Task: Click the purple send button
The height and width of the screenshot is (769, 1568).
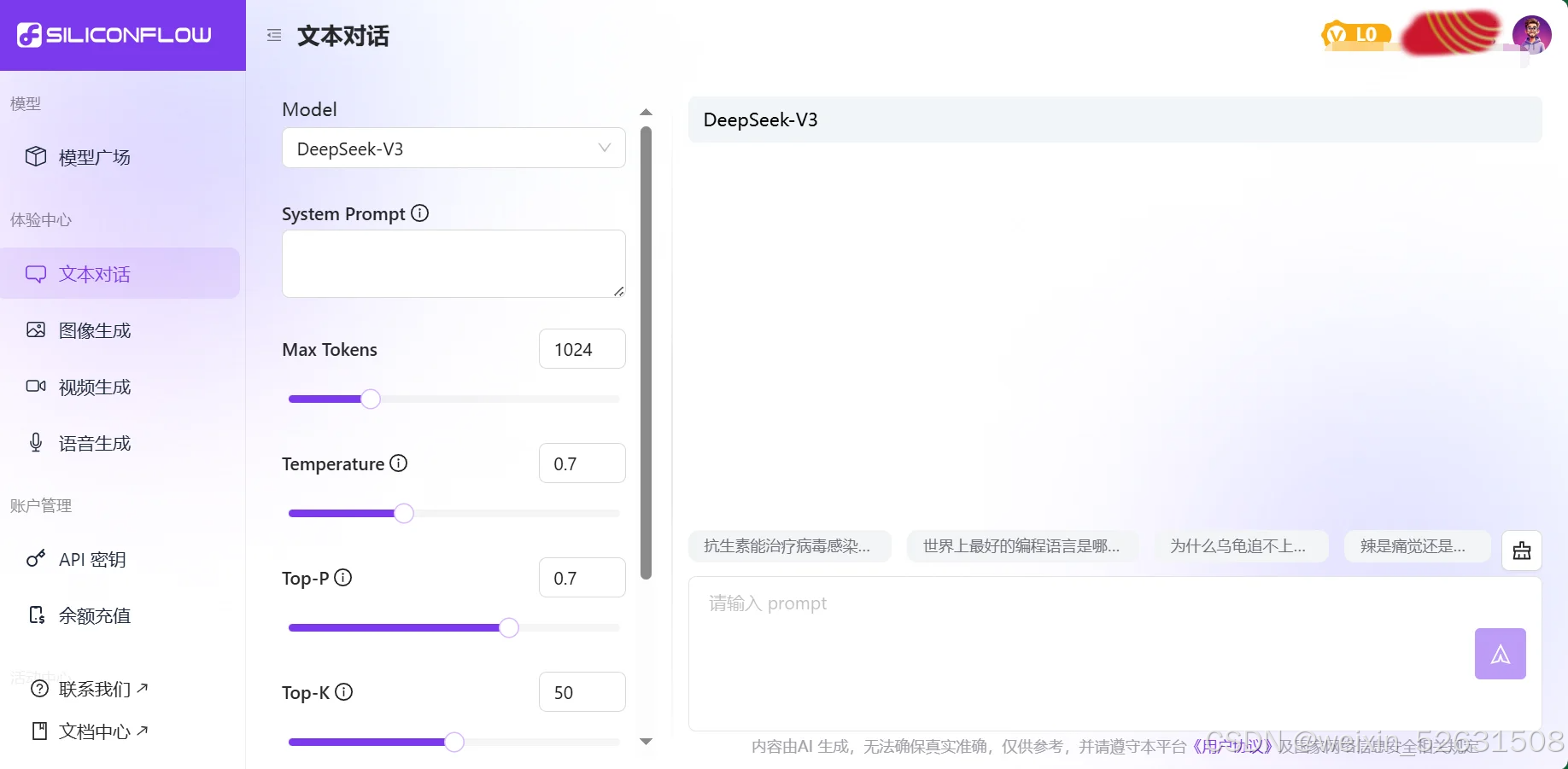Action: point(1501,654)
